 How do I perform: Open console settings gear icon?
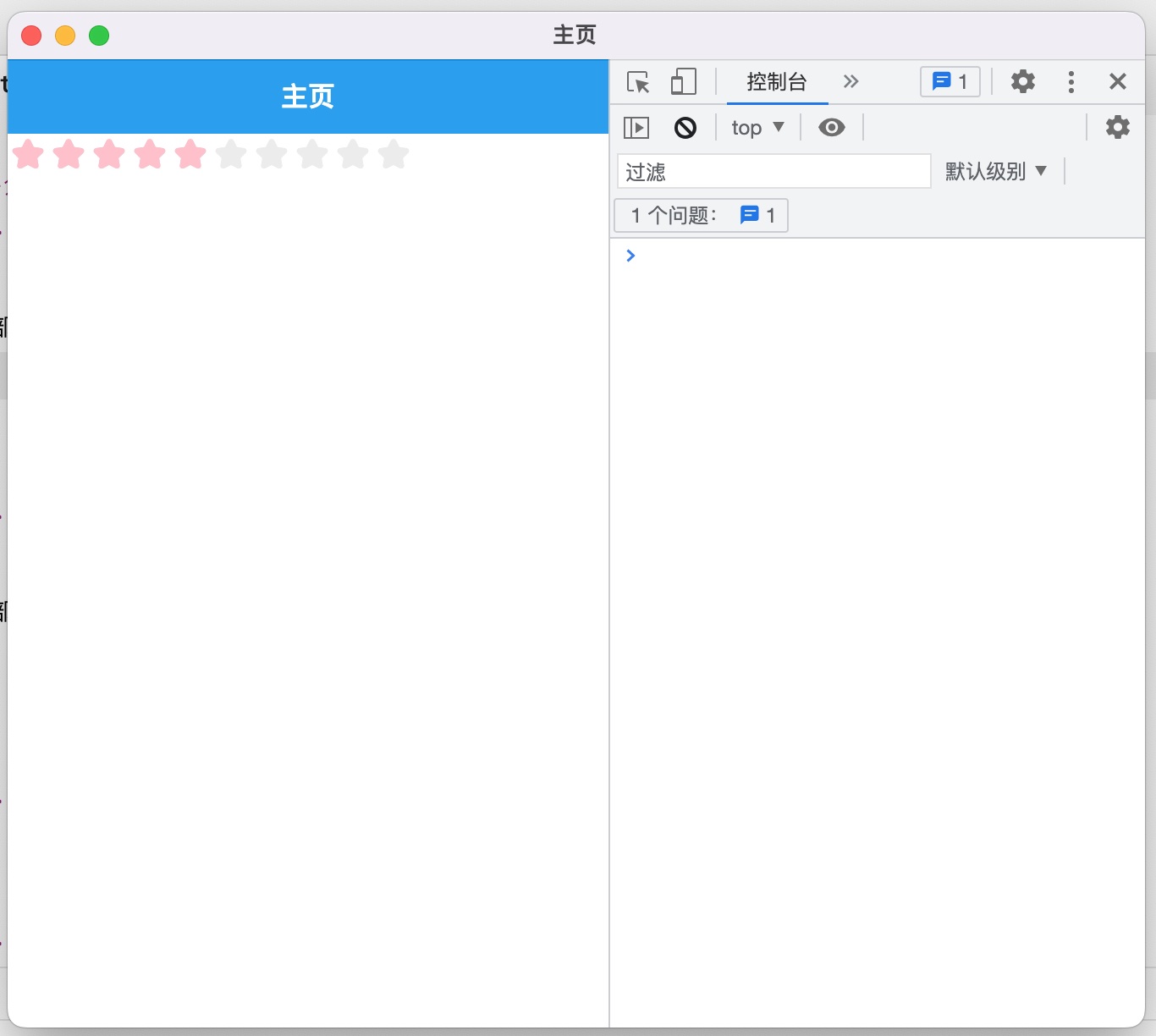coord(1118,127)
